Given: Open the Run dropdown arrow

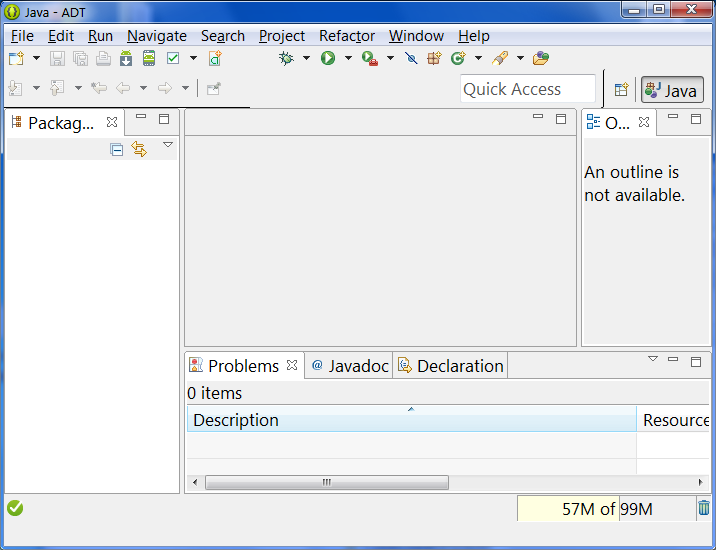Looking at the screenshot, I should [348, 58].
